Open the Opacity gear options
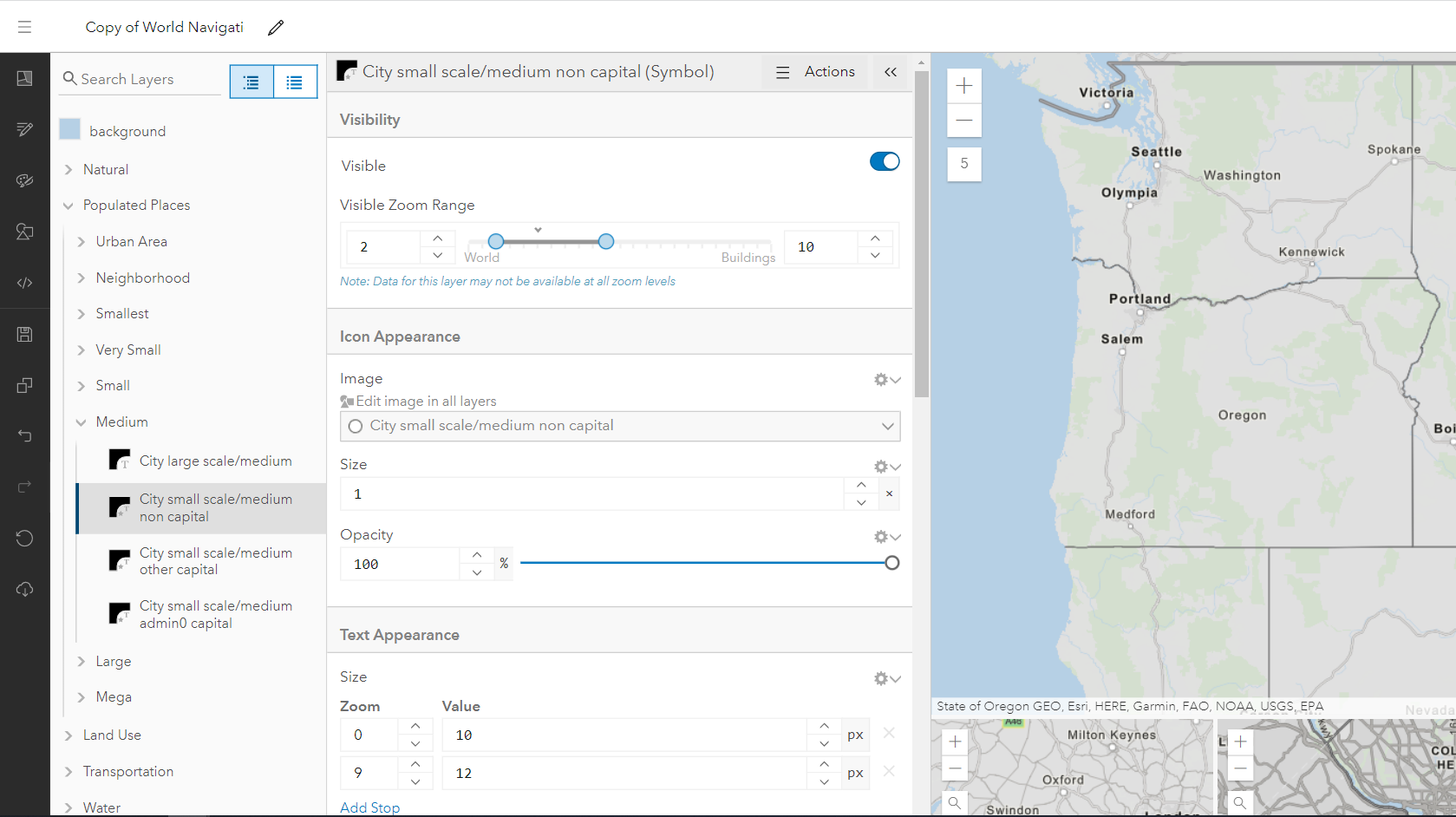The width and height of the screenshot is (1456, 817). click(887, 537)
